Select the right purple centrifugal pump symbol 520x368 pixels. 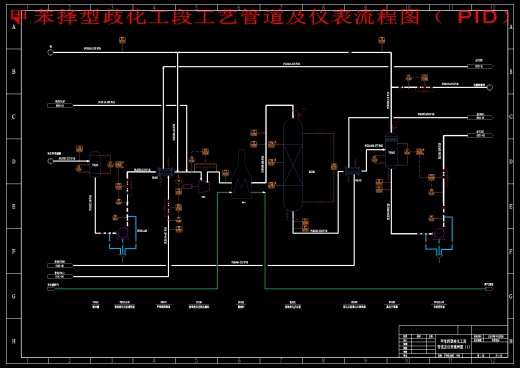(x=438, y=233)
